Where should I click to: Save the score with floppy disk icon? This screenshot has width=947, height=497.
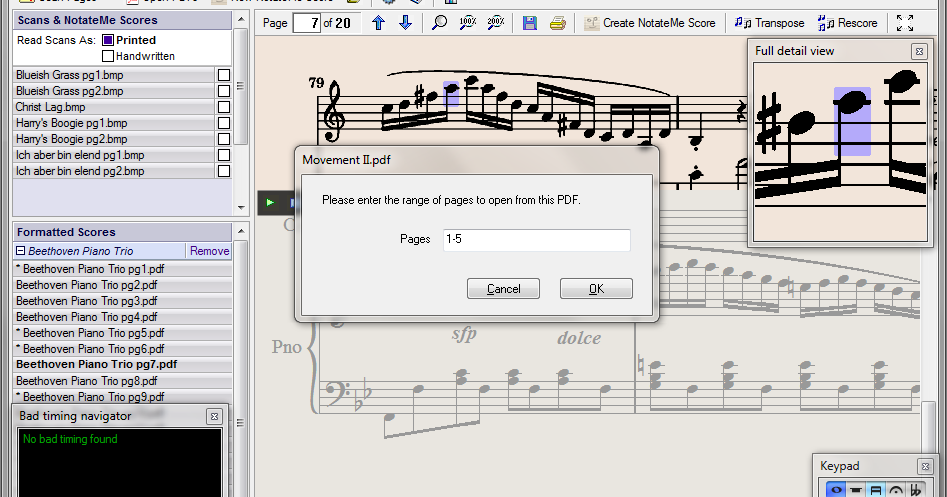pyautogui.click(x=530, y=23)
